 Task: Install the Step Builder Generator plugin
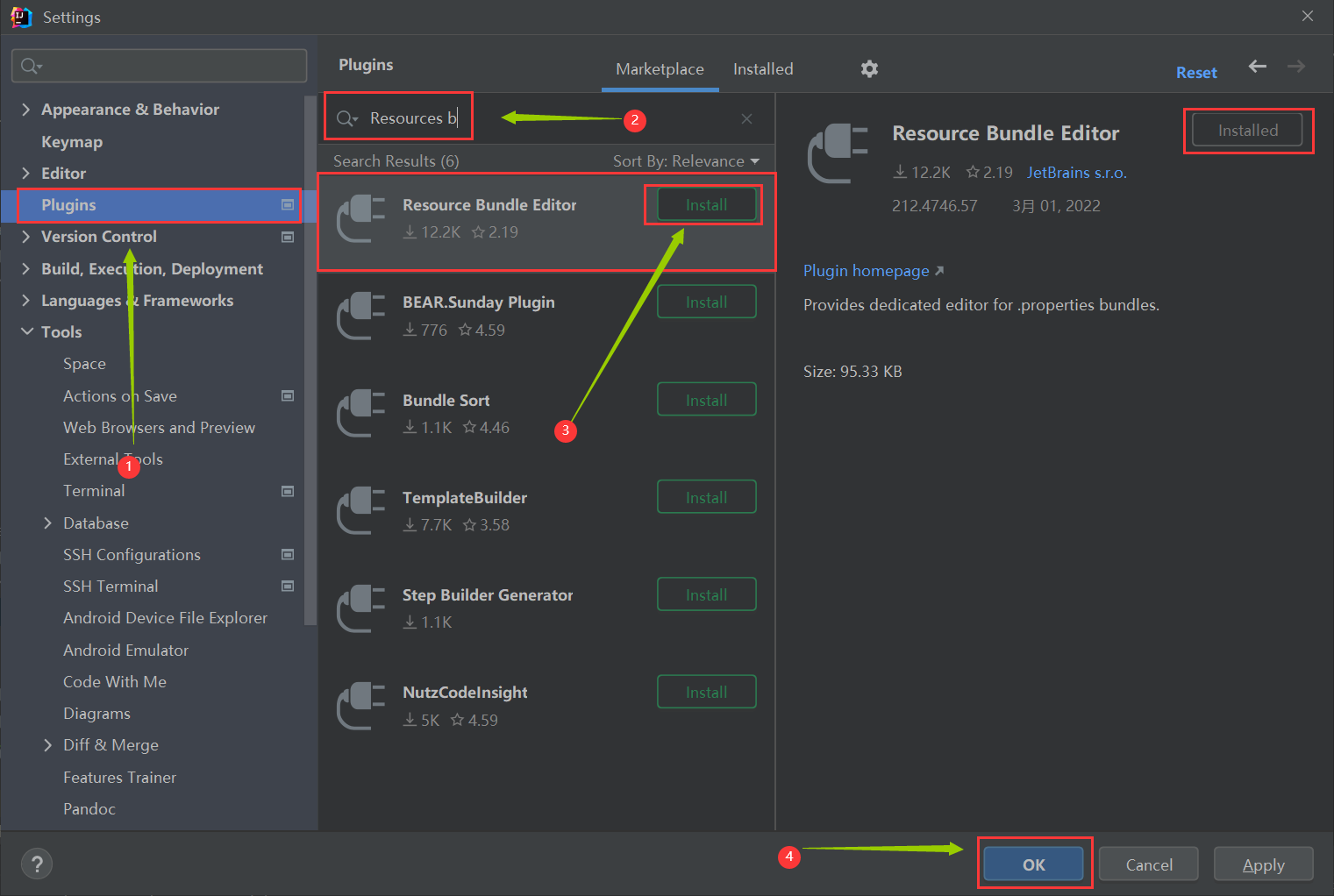pos(706,594)
